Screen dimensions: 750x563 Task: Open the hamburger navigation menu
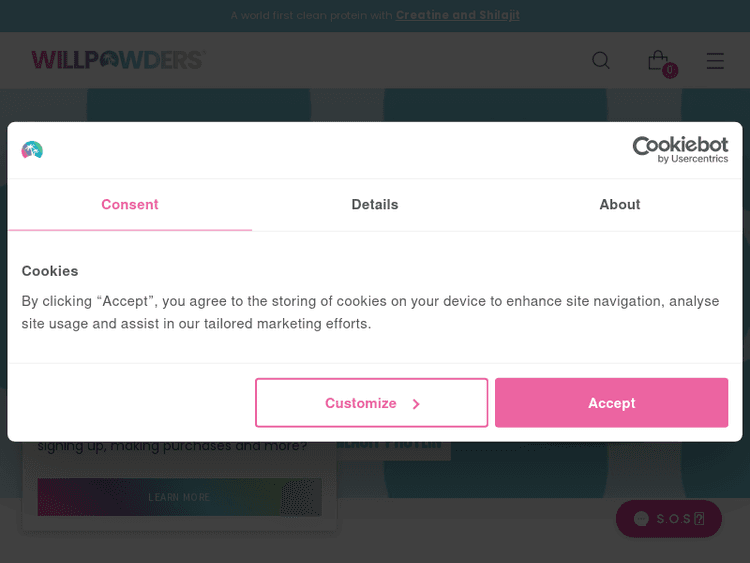point(715,60)
